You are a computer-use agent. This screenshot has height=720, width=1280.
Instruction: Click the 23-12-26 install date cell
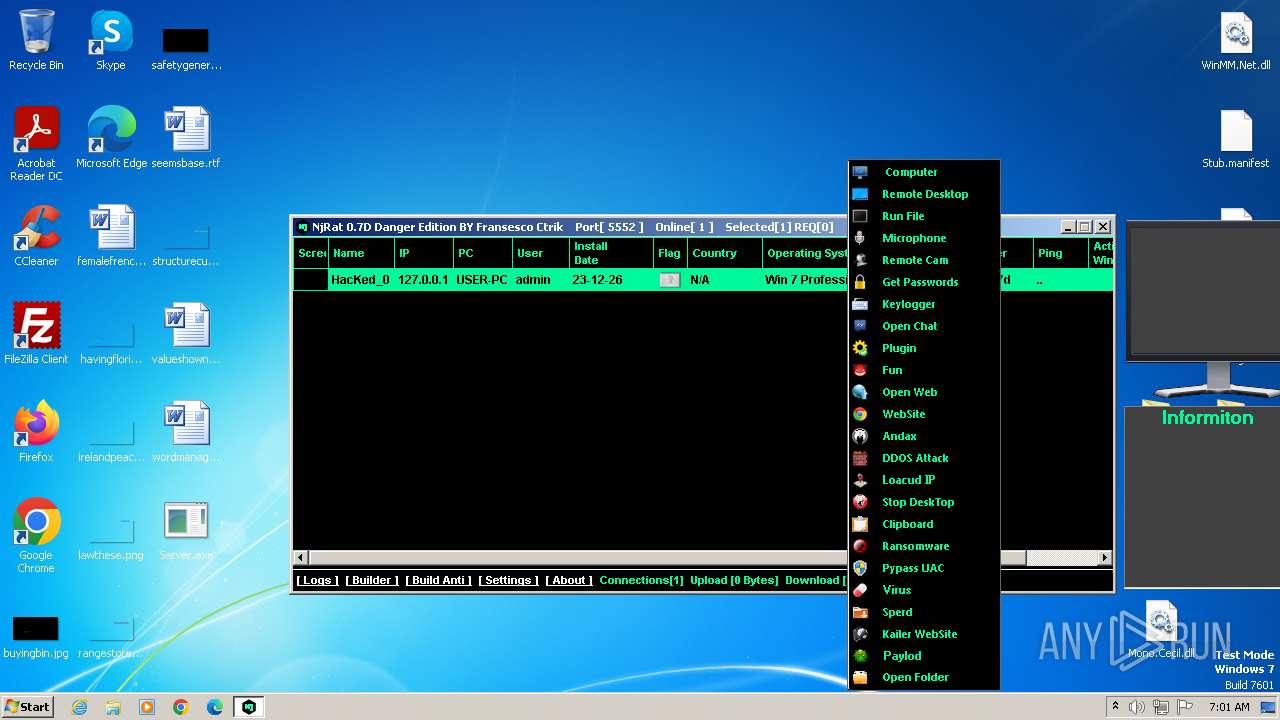pyautogui.click(x=597, y=280)
